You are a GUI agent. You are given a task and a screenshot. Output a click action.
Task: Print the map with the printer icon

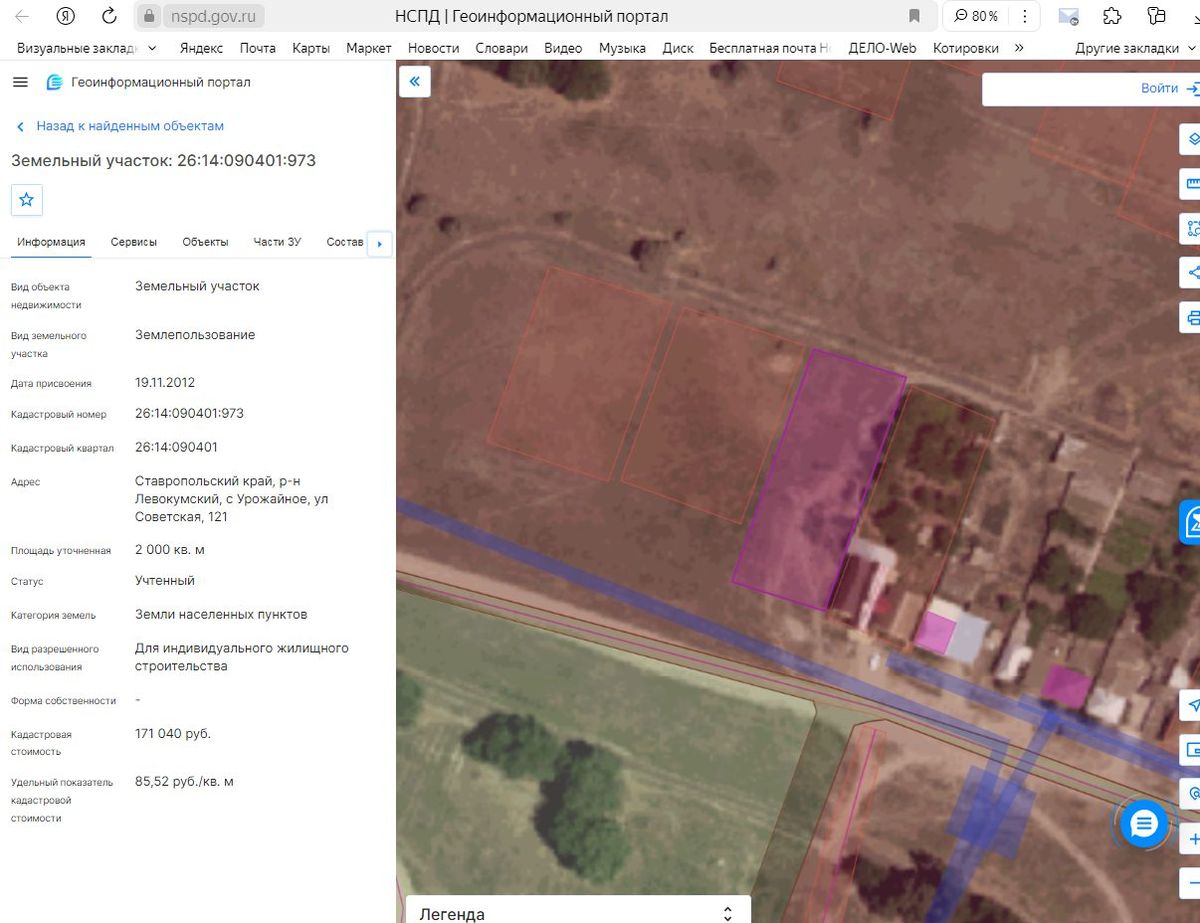tap(1192, 318)
